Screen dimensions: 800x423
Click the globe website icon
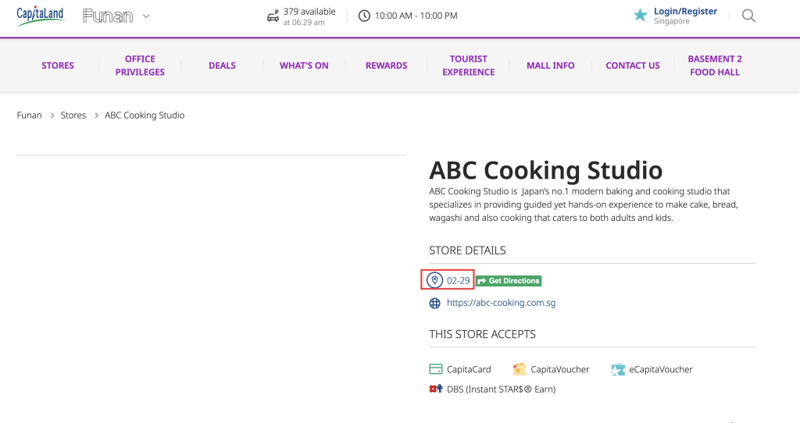pyautogui.click(x=435, y=303)
